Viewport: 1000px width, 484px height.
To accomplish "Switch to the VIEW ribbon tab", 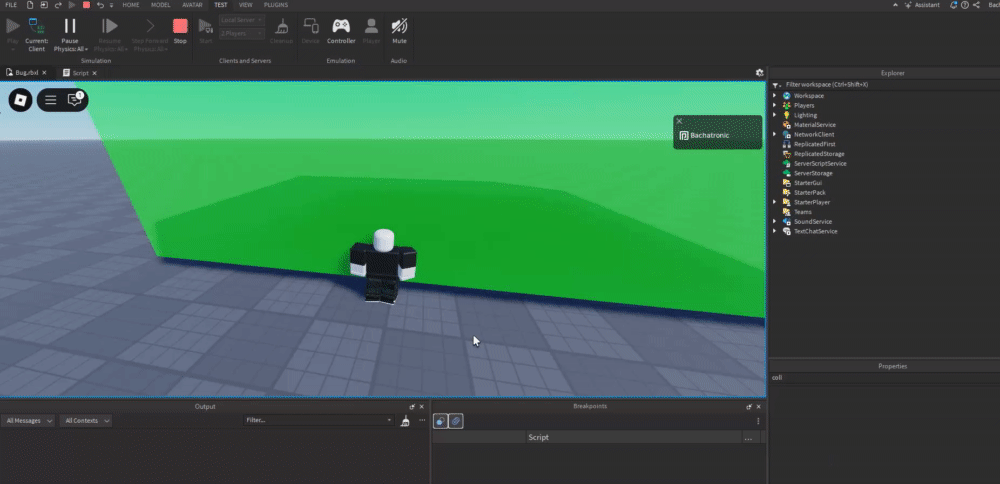I will tap(246, 5).
